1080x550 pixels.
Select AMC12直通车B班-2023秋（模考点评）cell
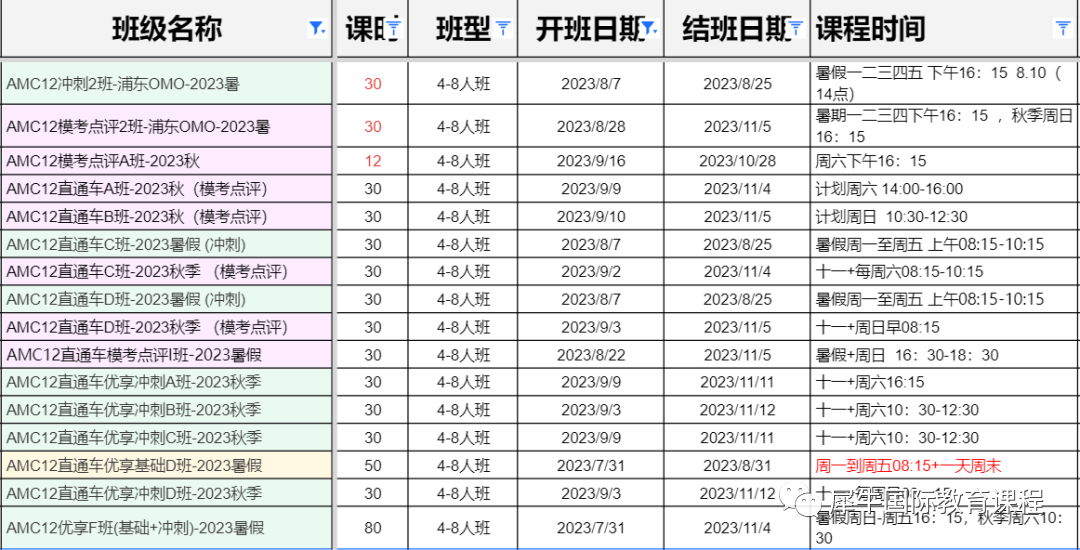[x=167, y=216]
